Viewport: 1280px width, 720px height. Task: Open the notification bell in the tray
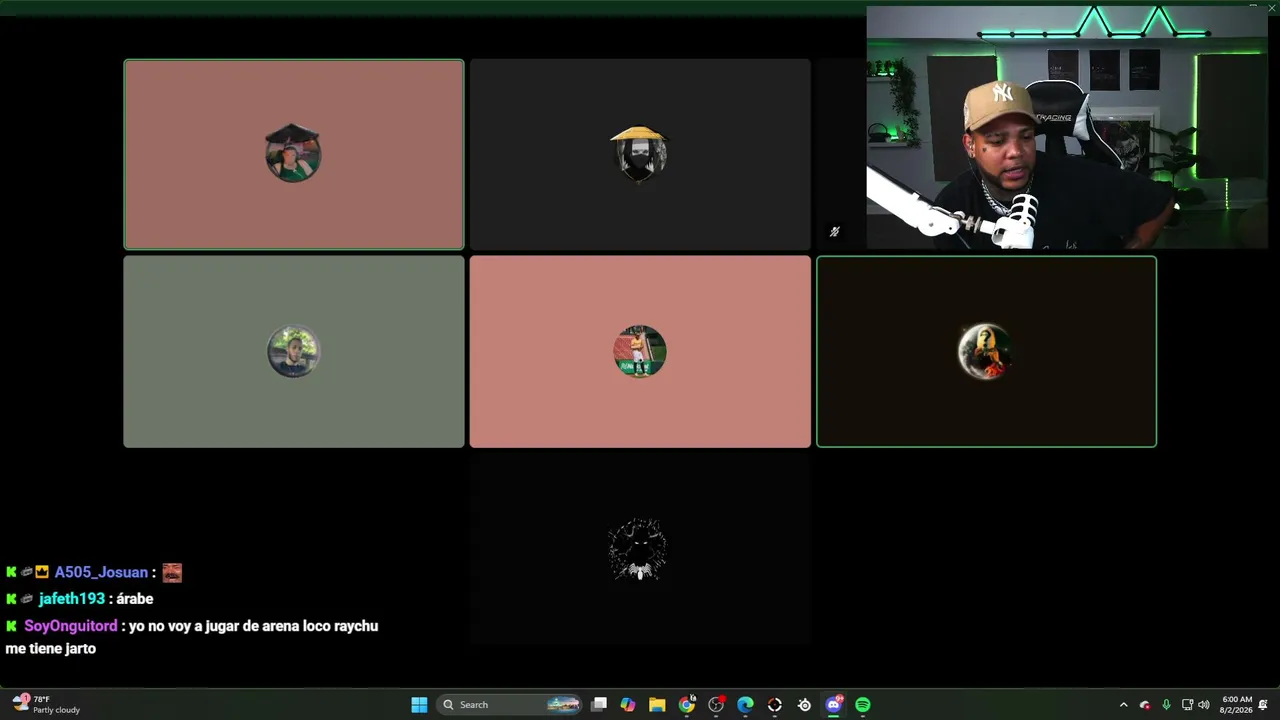pyautogui.click(x=1263, y=705)
